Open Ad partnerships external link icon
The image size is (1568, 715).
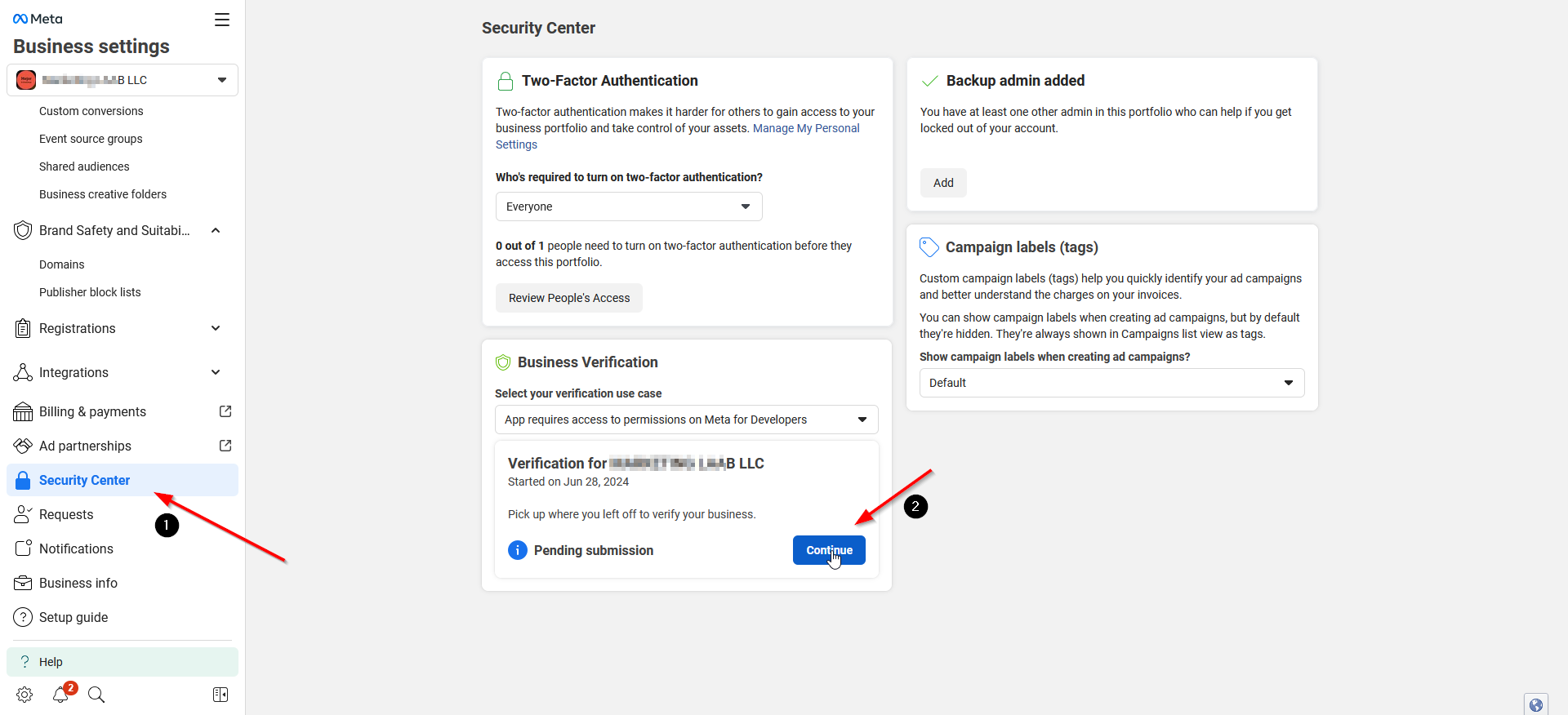(x=225, y=446)
